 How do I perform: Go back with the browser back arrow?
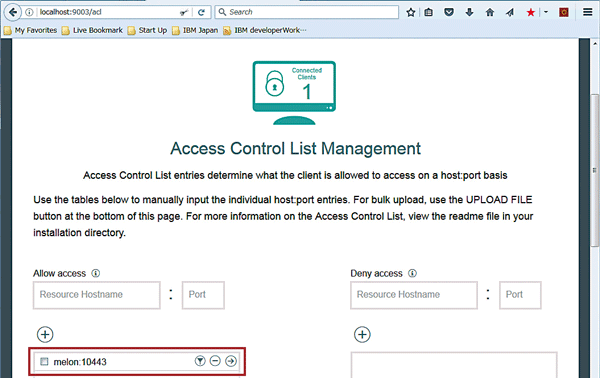pyautogui.click(x=12, y=12)
